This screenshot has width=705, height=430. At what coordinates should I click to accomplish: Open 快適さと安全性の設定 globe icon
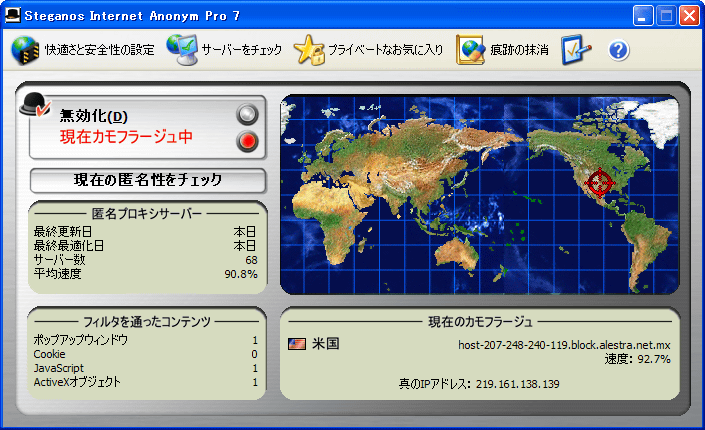coord(25,50)
